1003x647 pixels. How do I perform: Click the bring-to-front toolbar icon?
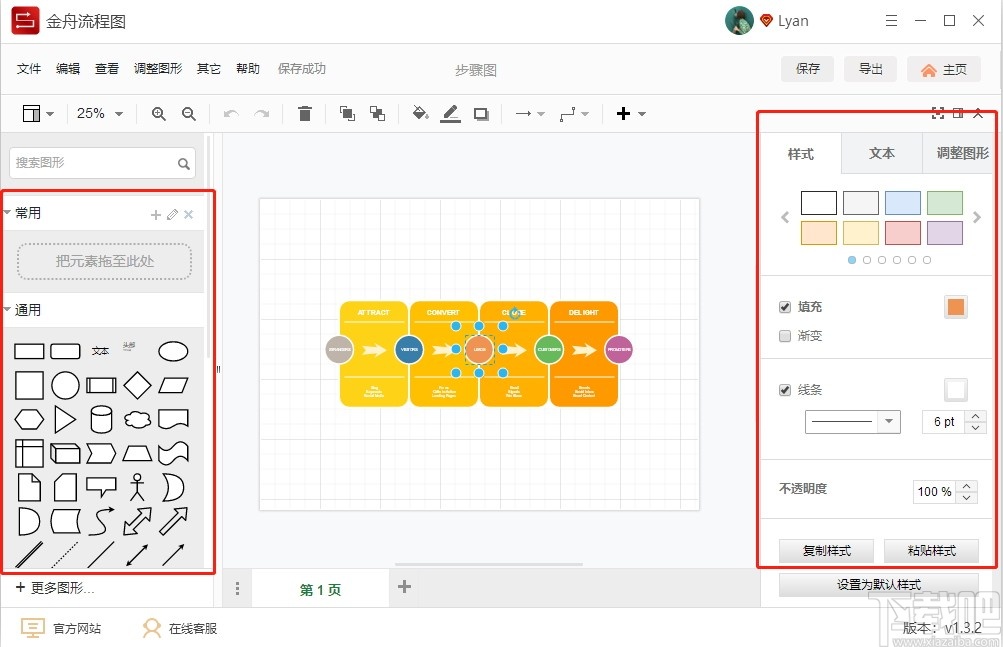pyautogui.click(x=347, y=113)
